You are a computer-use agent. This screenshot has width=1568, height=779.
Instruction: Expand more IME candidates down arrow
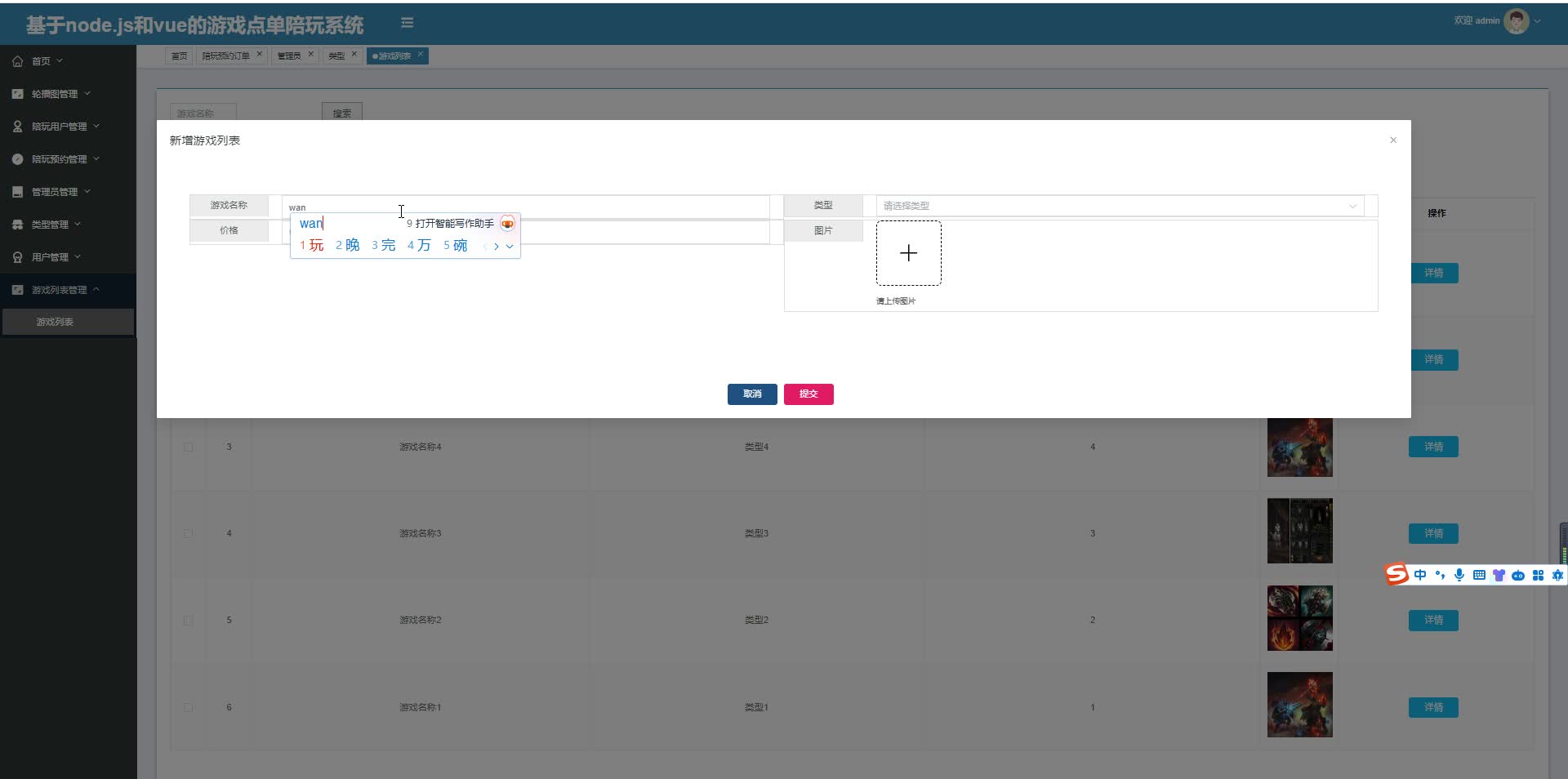pos(510,247)
